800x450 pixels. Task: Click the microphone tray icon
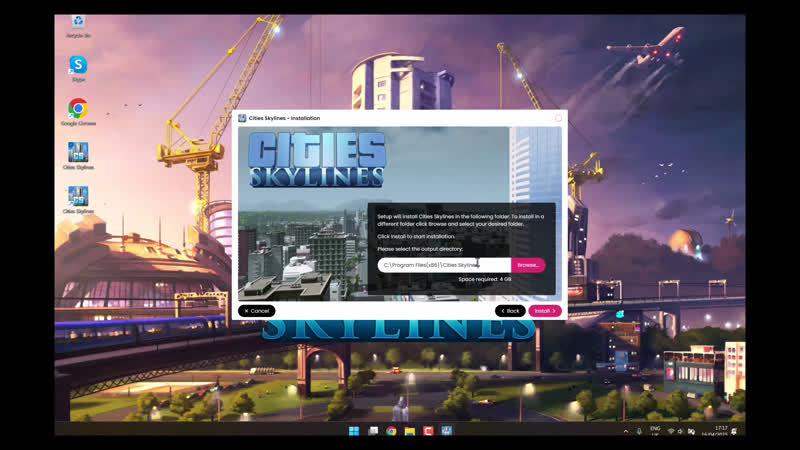[x=639, y=432]
